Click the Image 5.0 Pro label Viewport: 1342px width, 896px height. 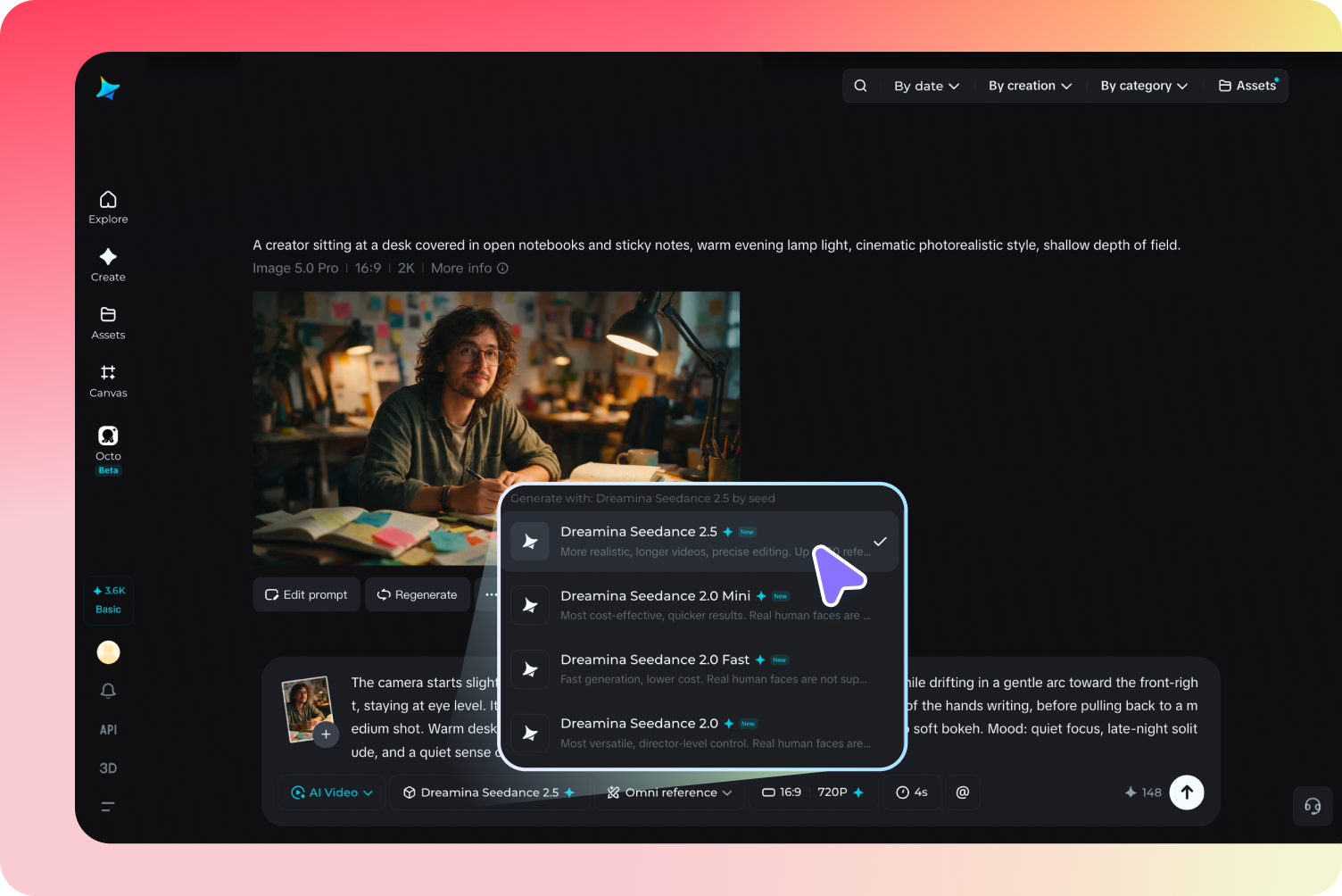(295, 269)
